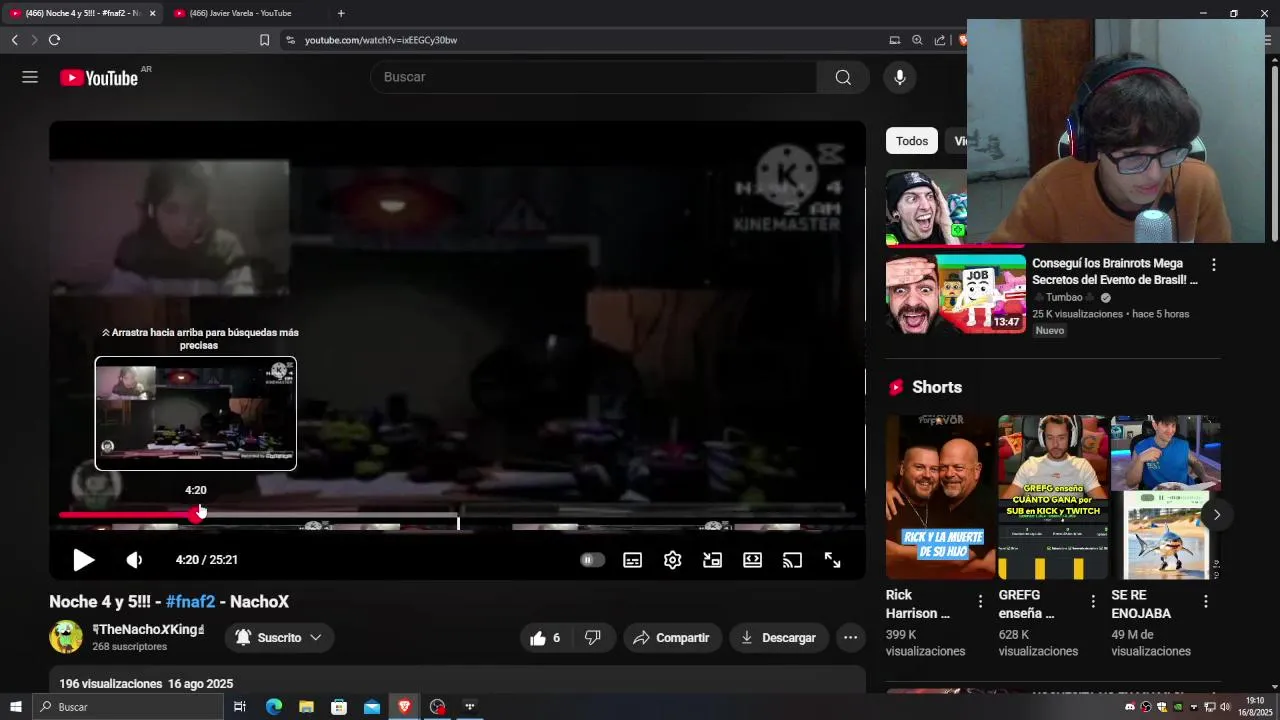
Task: Open the TheNachoXKing channel name link
Action: [x=148, y=629]
